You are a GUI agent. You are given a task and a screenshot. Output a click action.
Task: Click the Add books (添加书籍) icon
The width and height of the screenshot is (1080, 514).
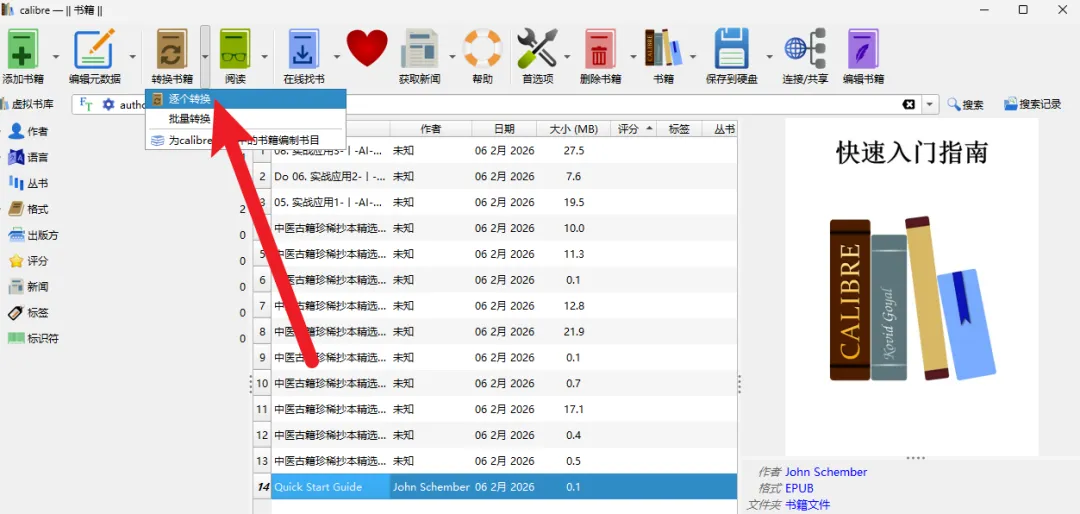(23, 48)
